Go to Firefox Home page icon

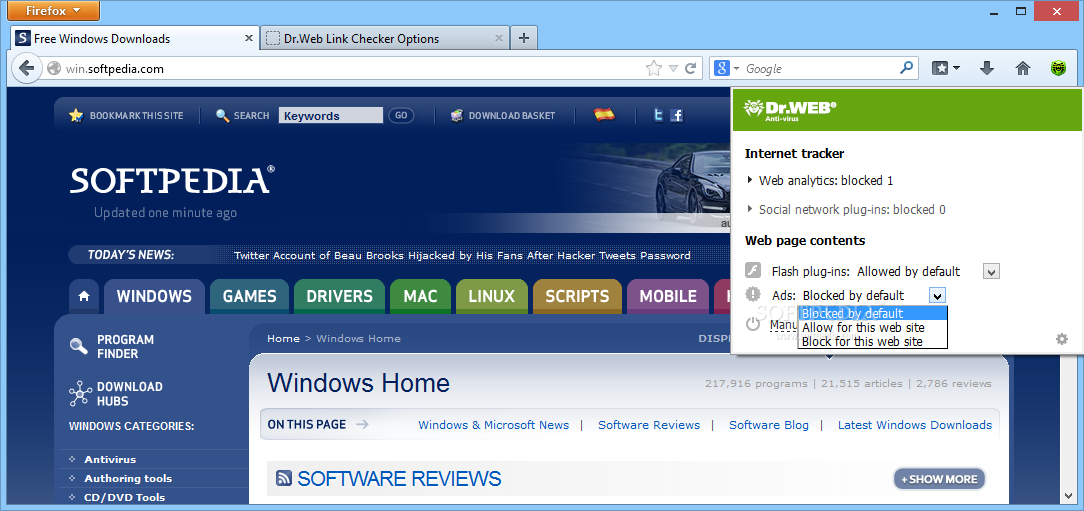pos(1022,68)
